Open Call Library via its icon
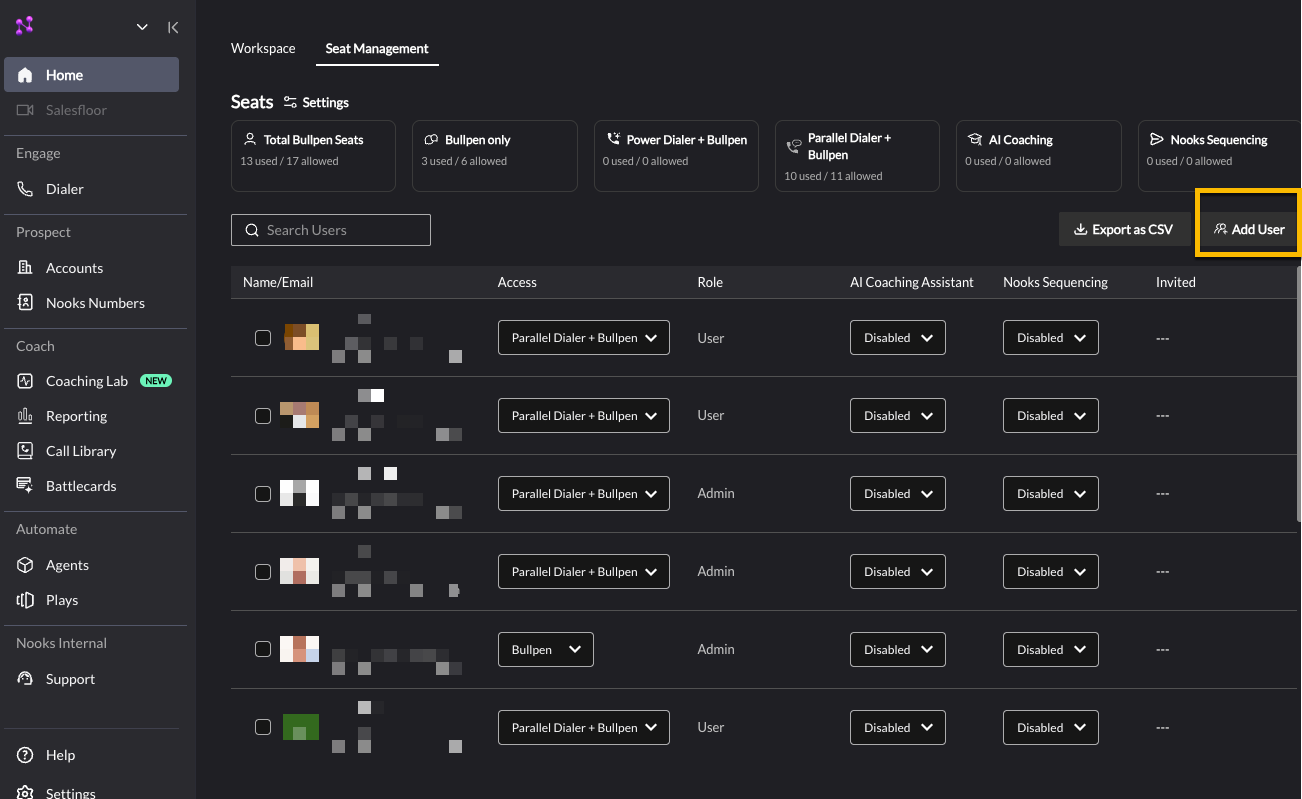1302x799 pixels. pyautogui.click(x=25, y=451)
